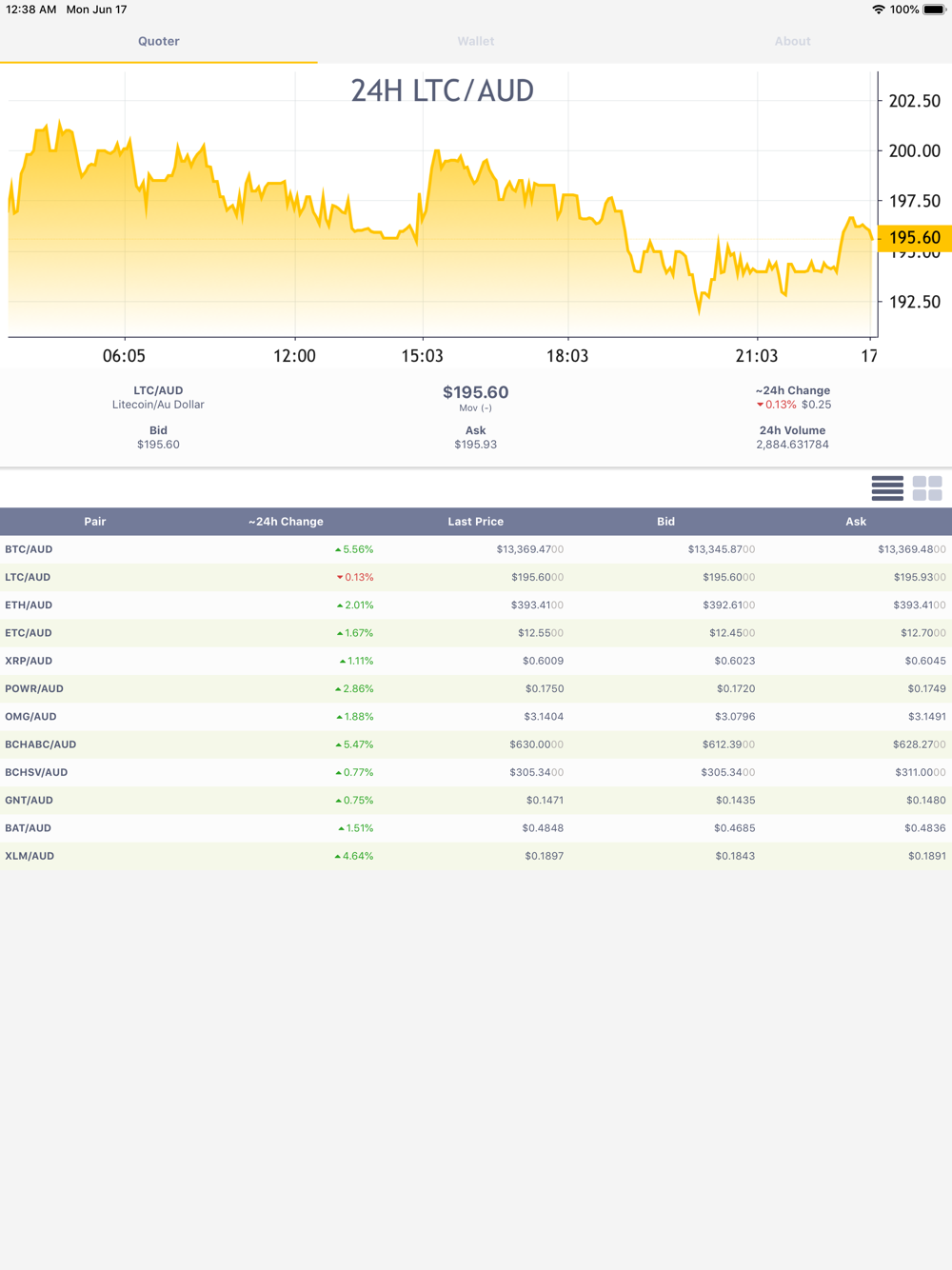This screenshot has width=952, height=1270.
Task: Click the Pair column header
Action: (x=95, y=522)
